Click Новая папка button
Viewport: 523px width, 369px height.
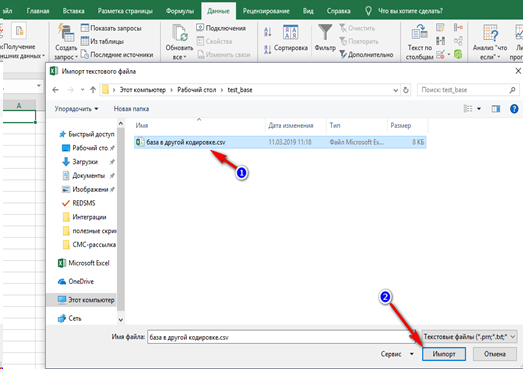(131, 109)
